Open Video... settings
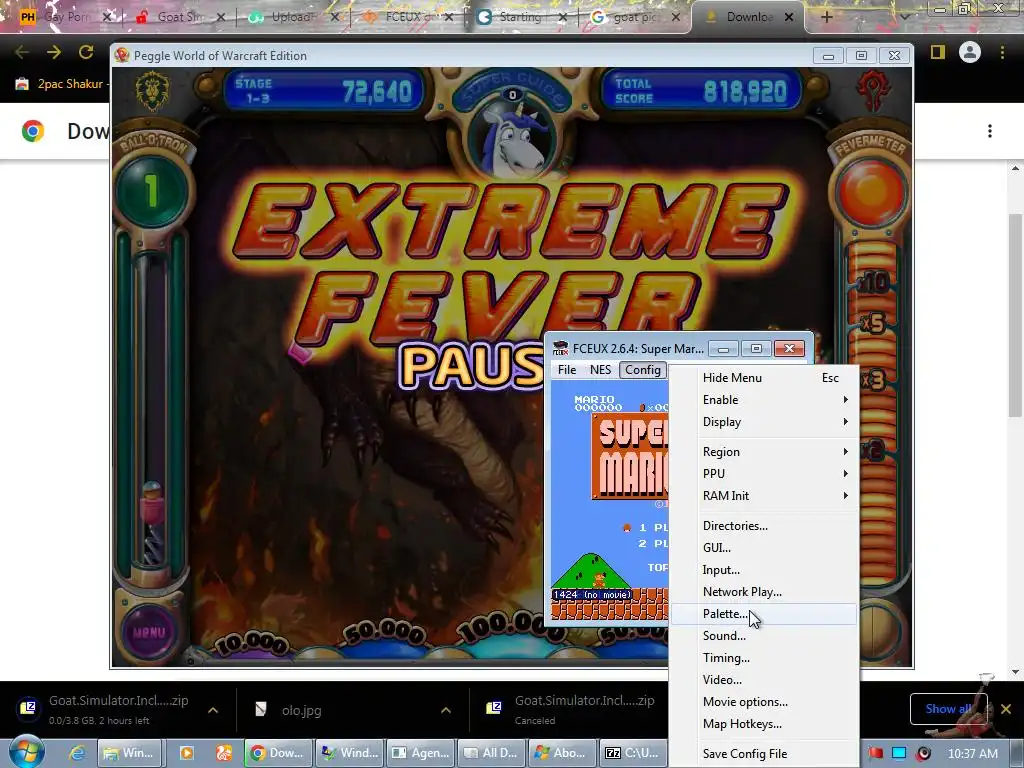 click(x=764, y=680)
